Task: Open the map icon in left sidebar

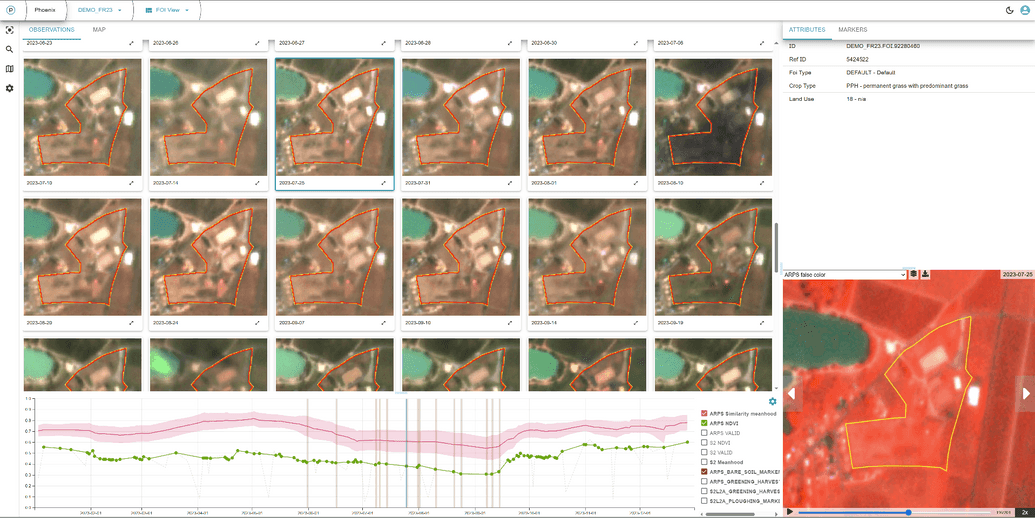Action: pyautogui.click(x=9, y=69)
